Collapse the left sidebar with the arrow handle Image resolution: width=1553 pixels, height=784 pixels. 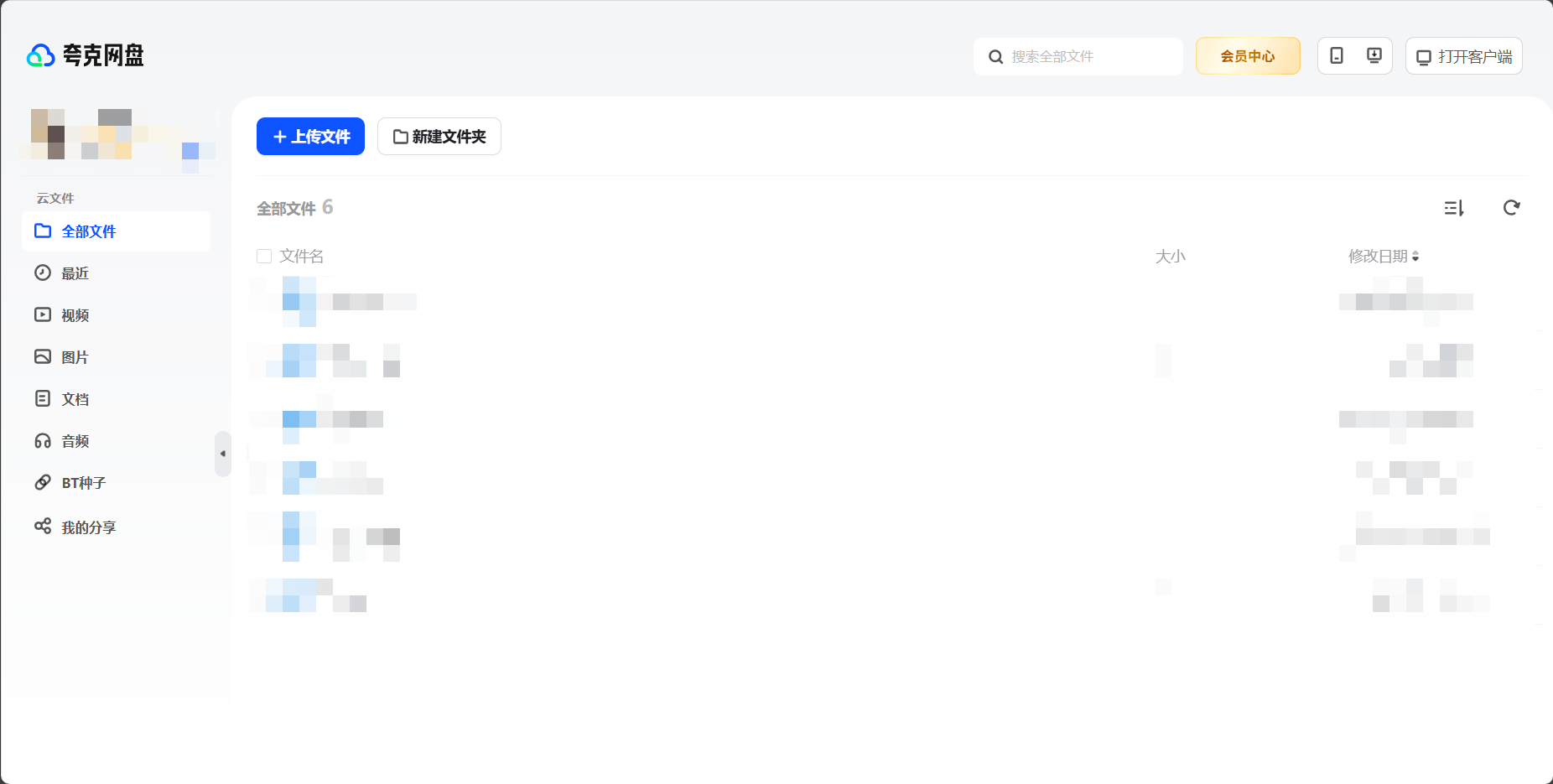click(222, 454)
